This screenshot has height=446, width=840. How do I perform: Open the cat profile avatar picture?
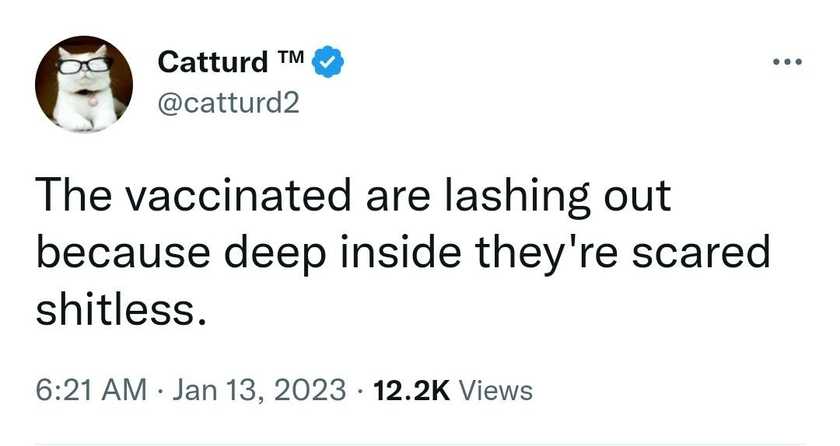click(84, 84)
